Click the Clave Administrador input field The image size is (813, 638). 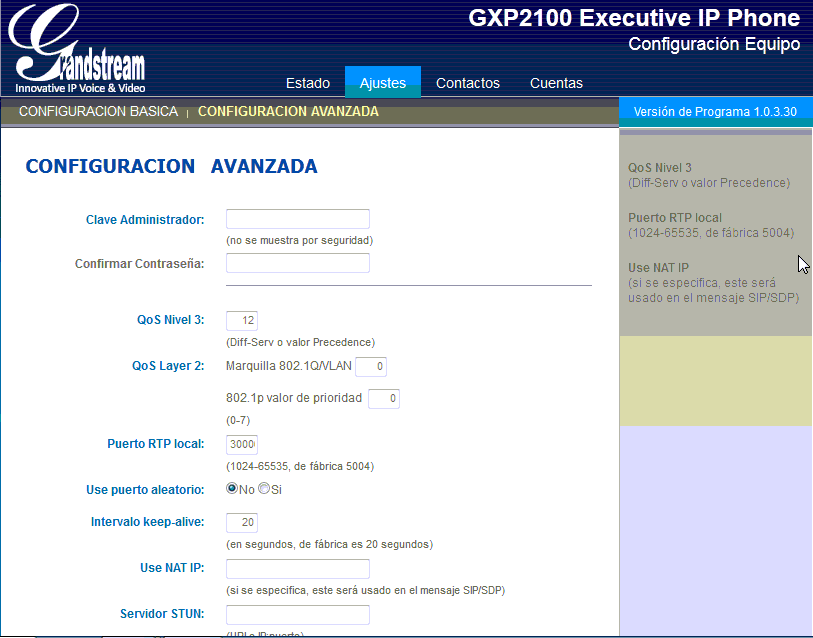click(297, 219)
